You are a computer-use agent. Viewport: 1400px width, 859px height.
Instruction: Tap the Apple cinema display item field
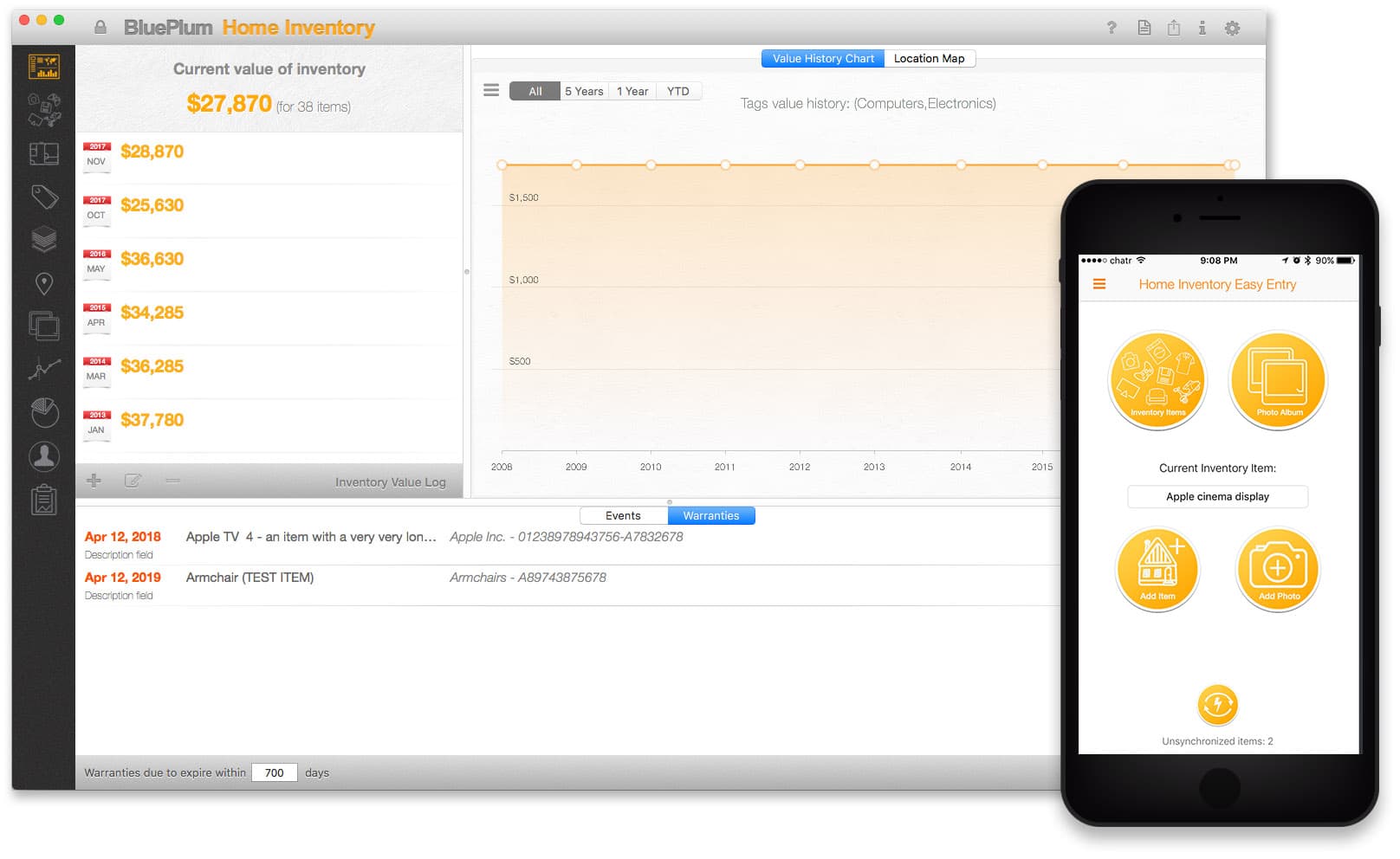click(x=1217, y=496)
